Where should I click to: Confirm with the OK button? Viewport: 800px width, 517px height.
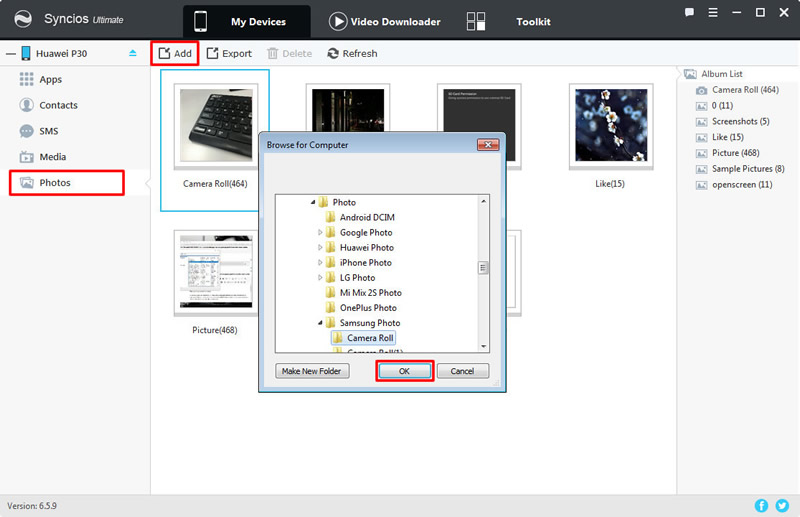405,371
